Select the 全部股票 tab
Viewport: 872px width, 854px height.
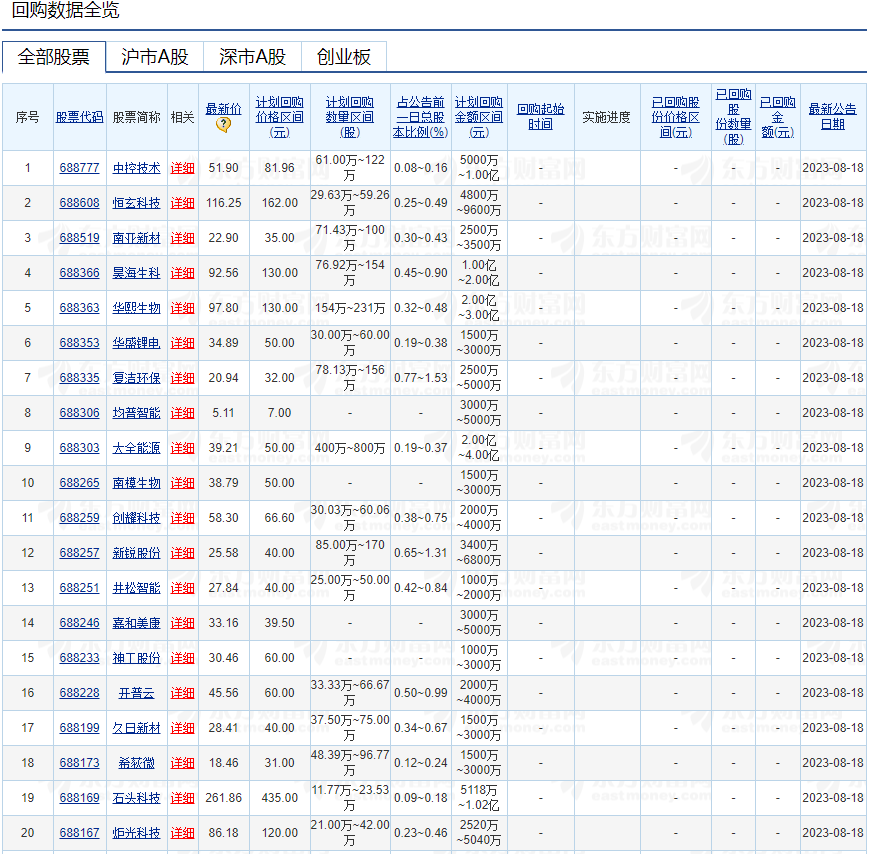(54, 57)
